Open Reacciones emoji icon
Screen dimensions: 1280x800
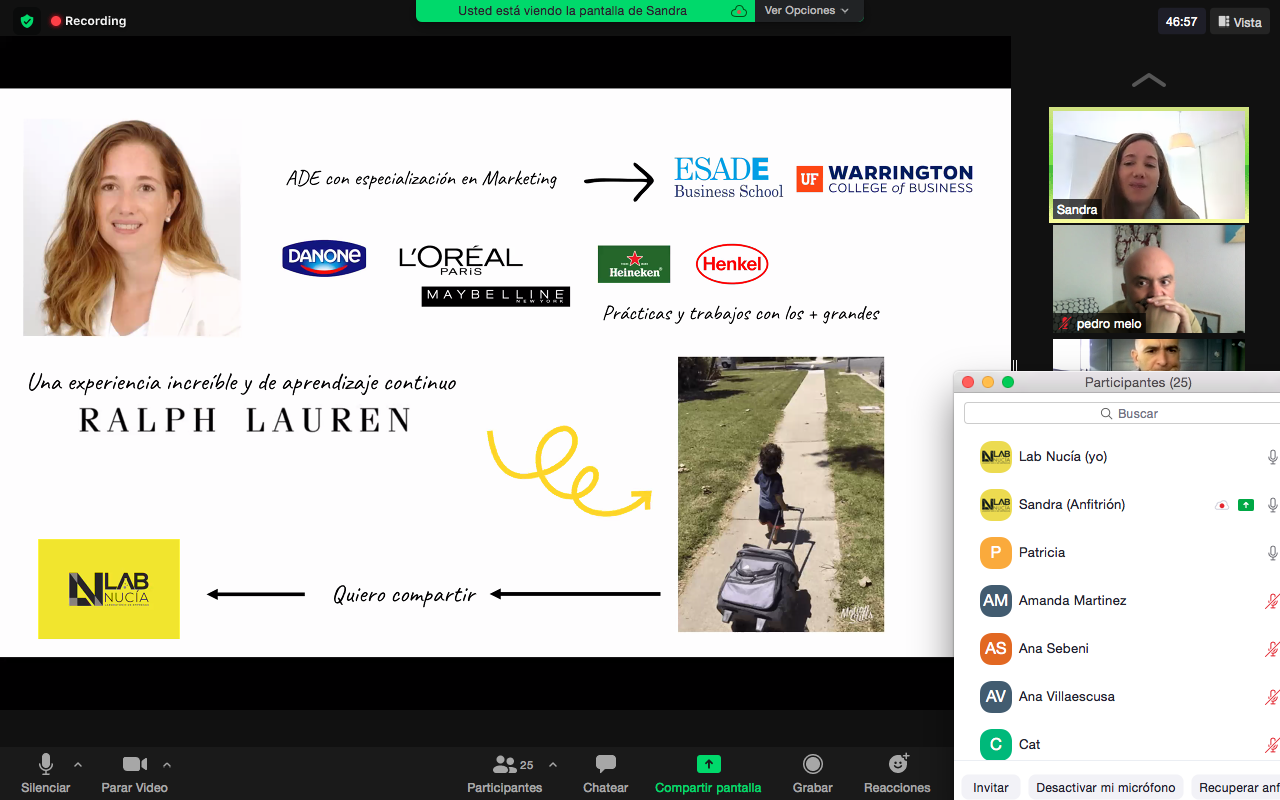tap(898, 764)
